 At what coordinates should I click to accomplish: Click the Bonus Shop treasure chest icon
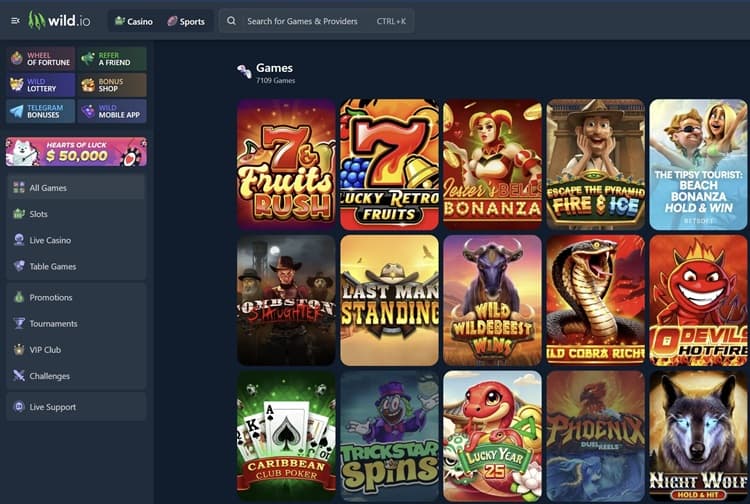click(x=88, y=85)
